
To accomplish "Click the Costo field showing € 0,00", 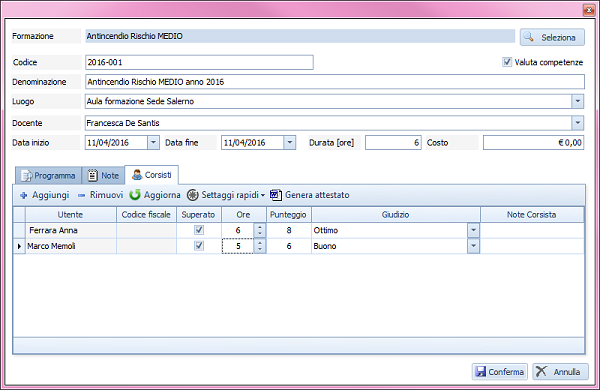I will coord(533,143).
